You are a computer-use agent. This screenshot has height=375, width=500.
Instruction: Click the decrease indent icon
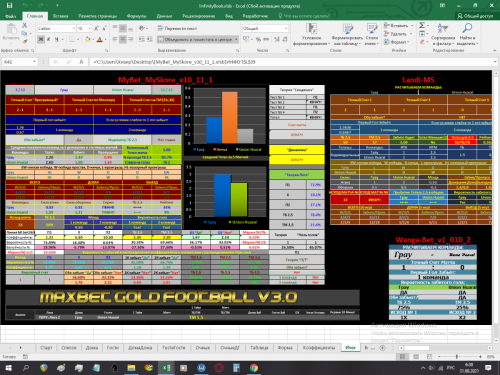click(141, 39)
